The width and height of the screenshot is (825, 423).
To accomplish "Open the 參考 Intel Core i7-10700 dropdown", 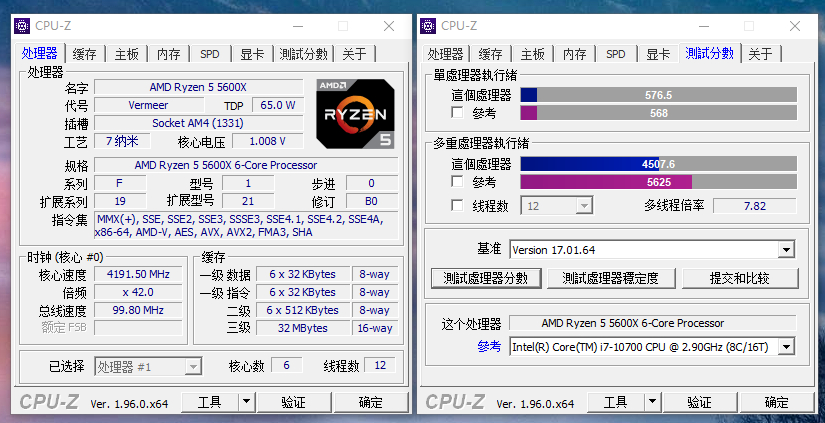I will pyautogui.click(x=787, y=347).
